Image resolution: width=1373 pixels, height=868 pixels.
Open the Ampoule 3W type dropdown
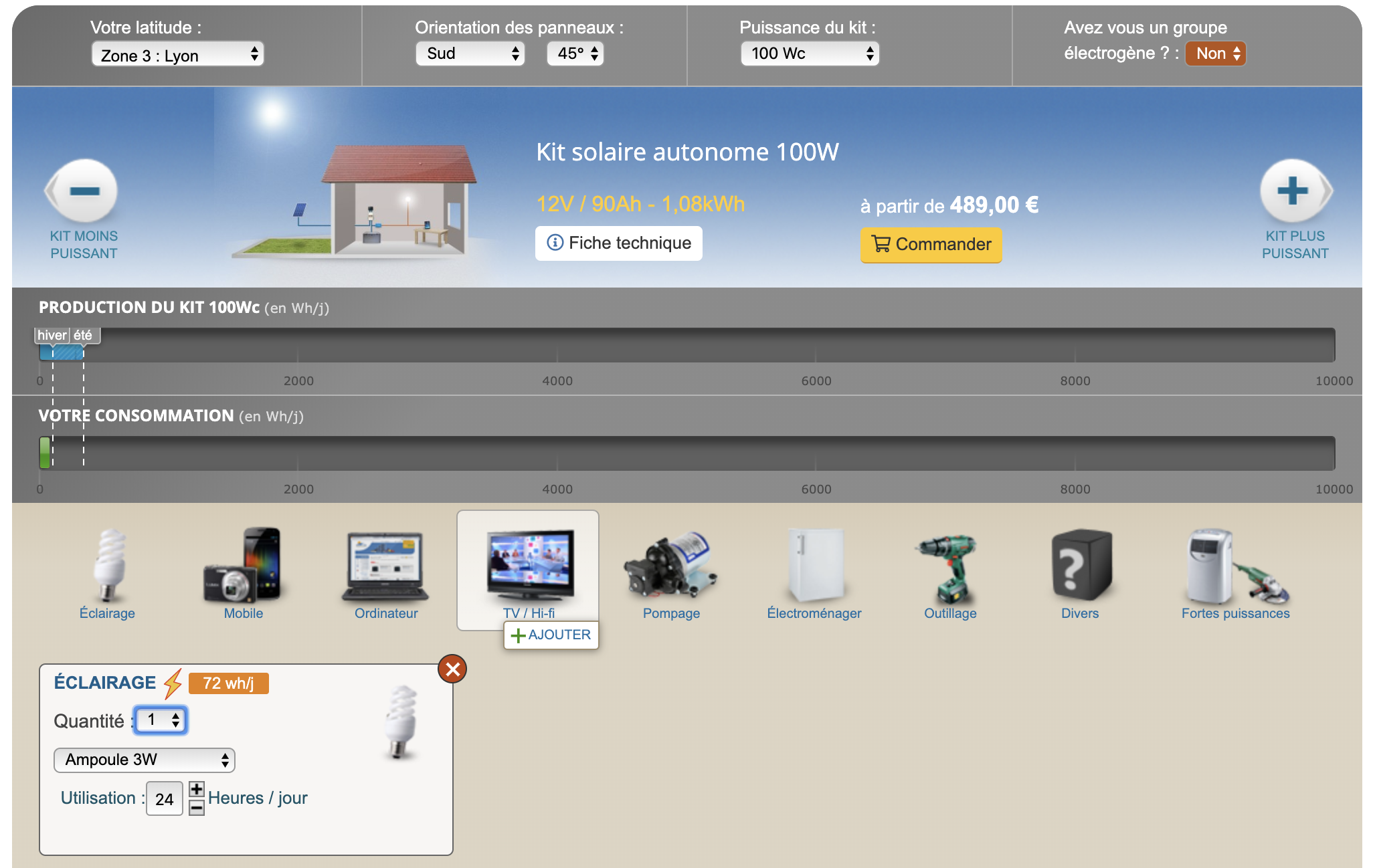(x=144, y=760)
